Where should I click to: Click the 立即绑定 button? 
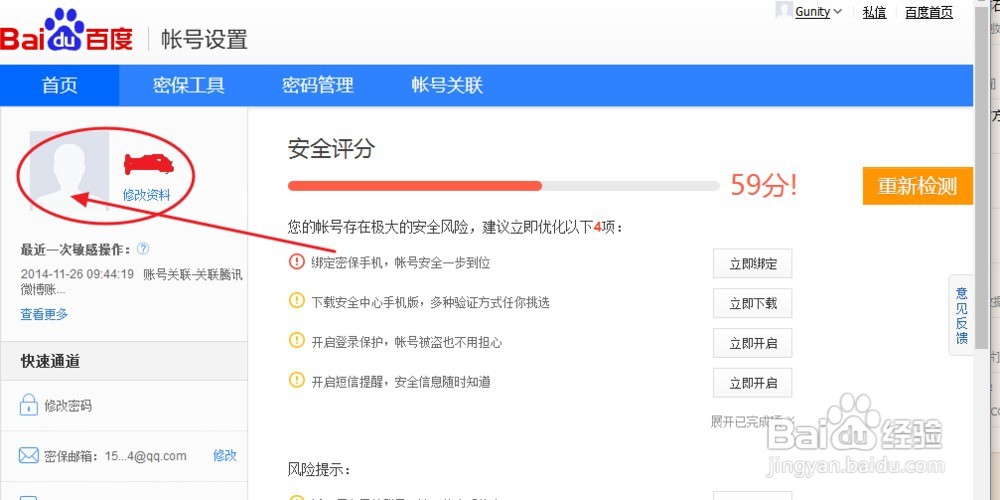[x=752, y=263]
